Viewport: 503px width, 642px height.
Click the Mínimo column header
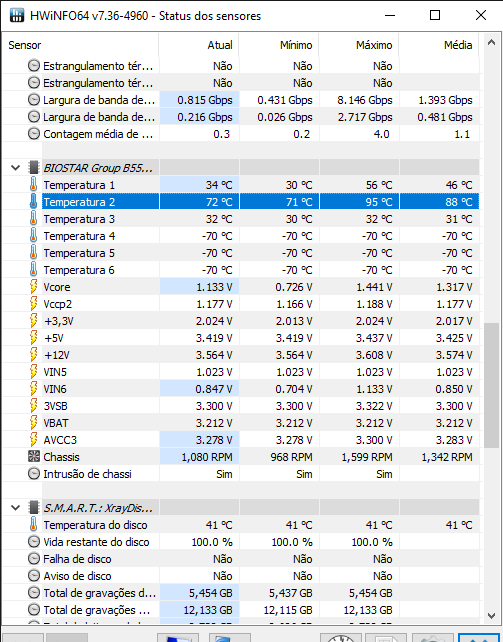pos(279,45)
